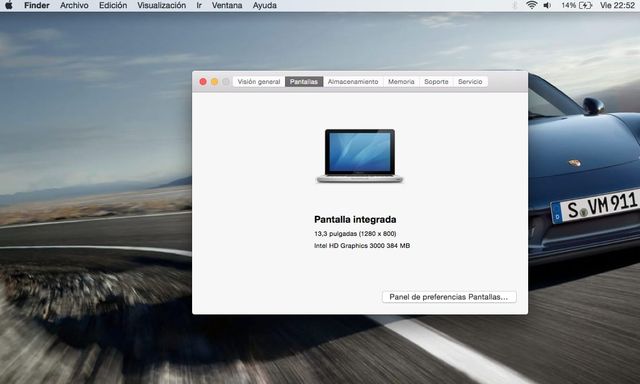Click the Pantalla integrada heading
This screenshot has height=384, width=640.
pos(355,220)
